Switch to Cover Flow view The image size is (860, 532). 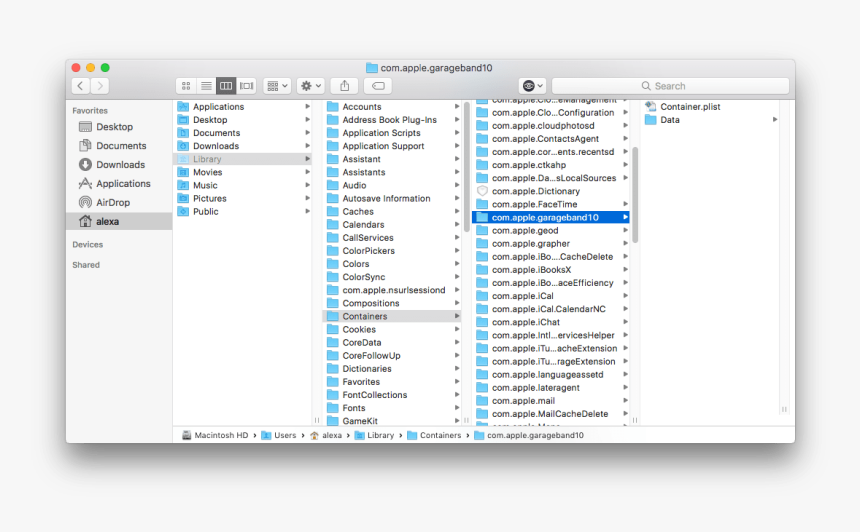246,86
